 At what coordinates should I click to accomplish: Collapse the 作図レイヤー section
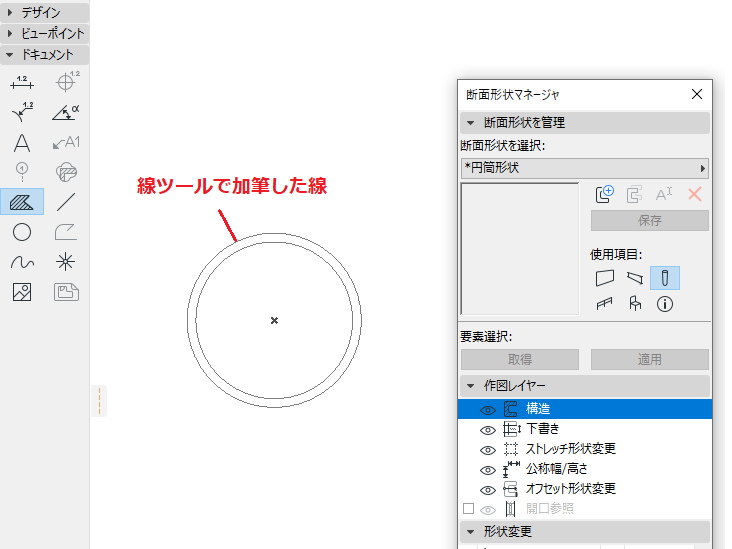click(x=471, y=386)
